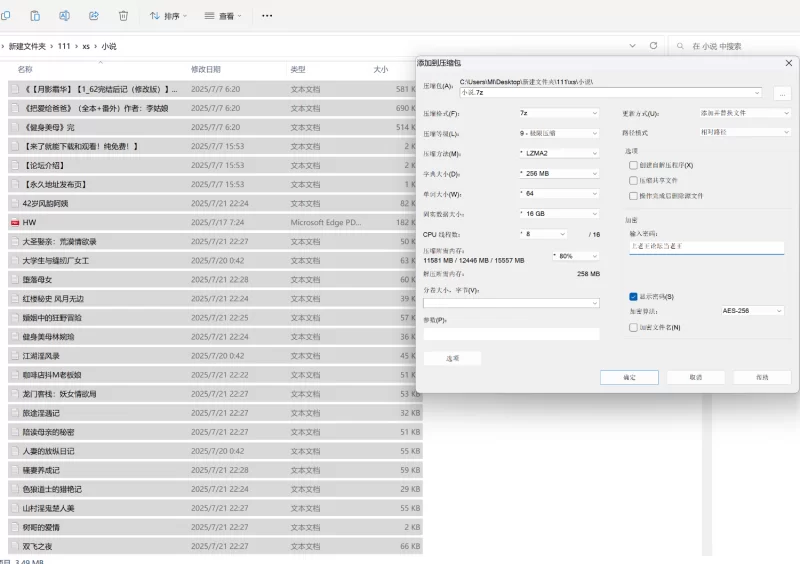
Task: Click the 输入密码 password field
Action: 706,247
